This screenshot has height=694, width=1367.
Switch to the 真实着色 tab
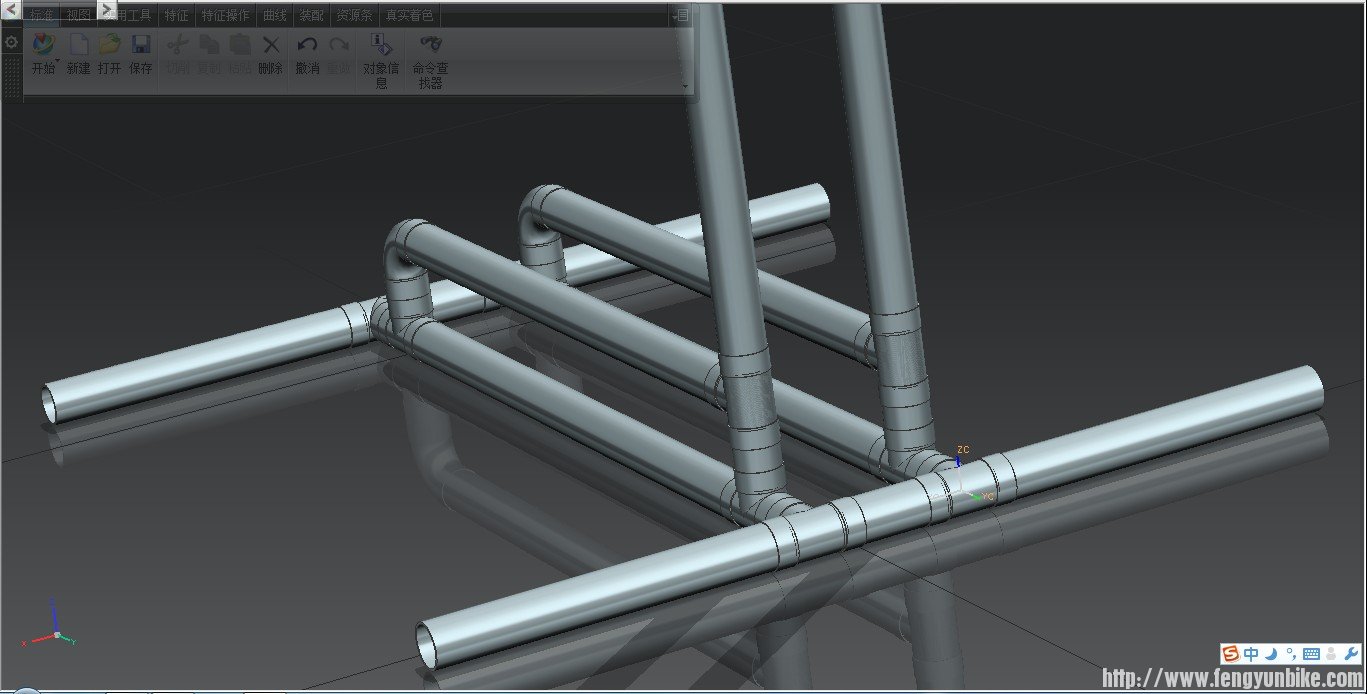[x=410, y=16]
